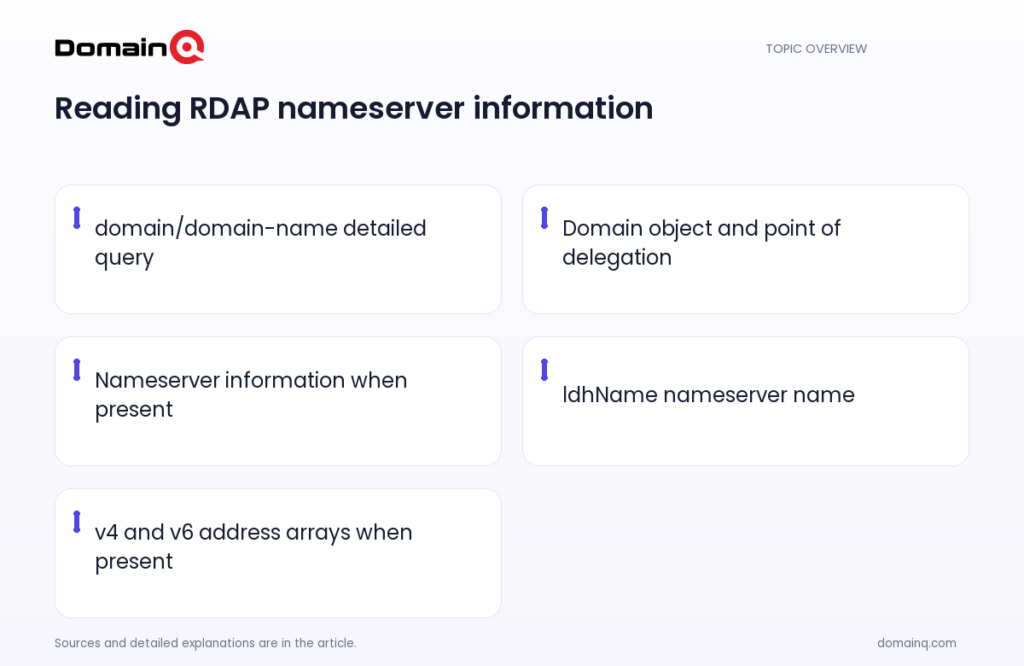Open the domainq.com footer link
The width and height of the screenshot is (1024, 666).
[x=916, y=643]
